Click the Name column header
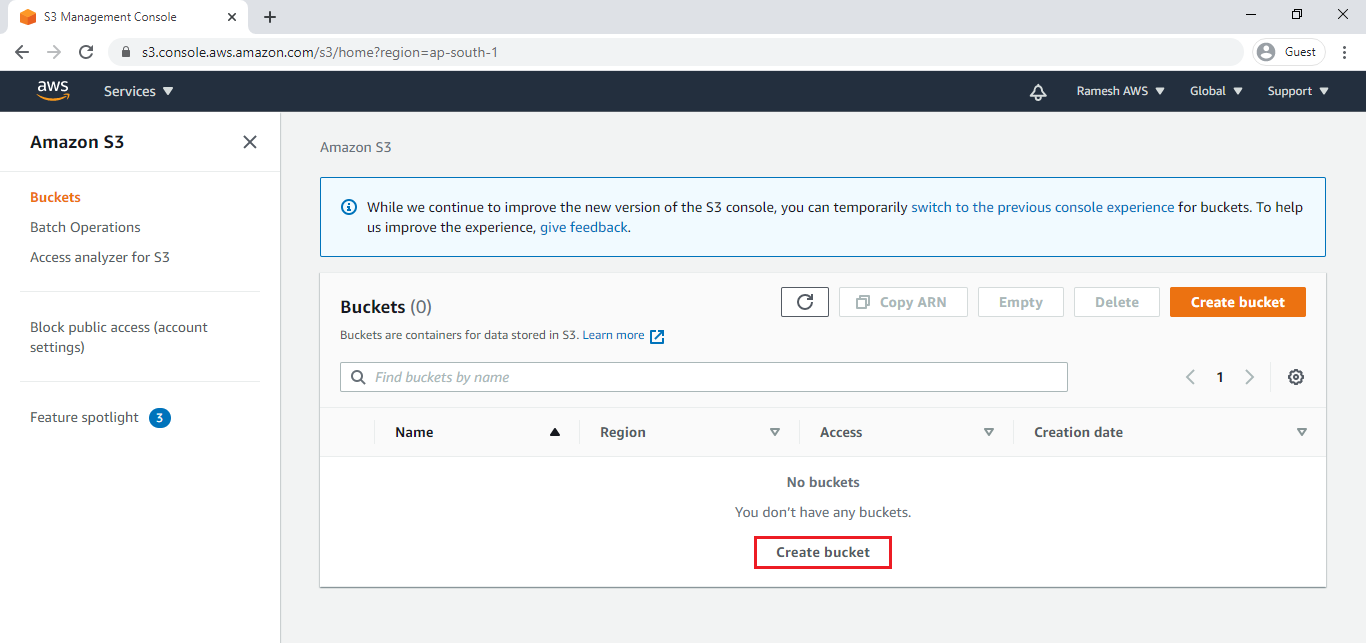 414,432
